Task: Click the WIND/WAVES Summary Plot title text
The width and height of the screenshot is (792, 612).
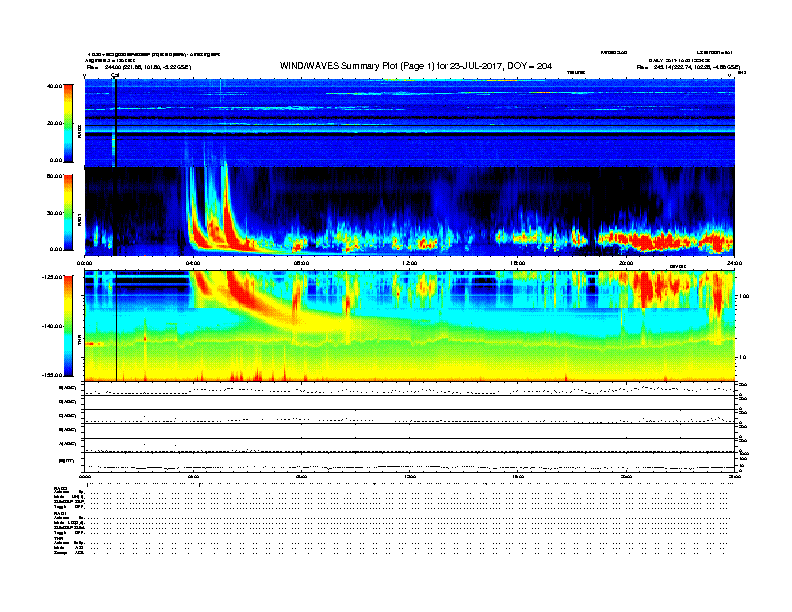Action: tap(416, 66)
